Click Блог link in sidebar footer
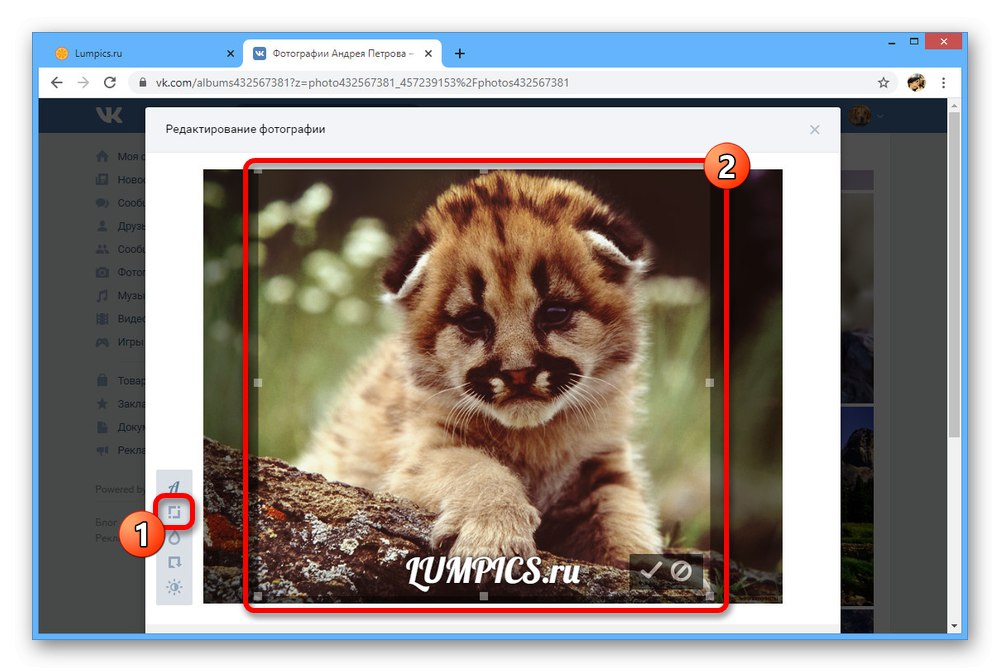Screen dimensions: 1000x672 pos(106,522)
